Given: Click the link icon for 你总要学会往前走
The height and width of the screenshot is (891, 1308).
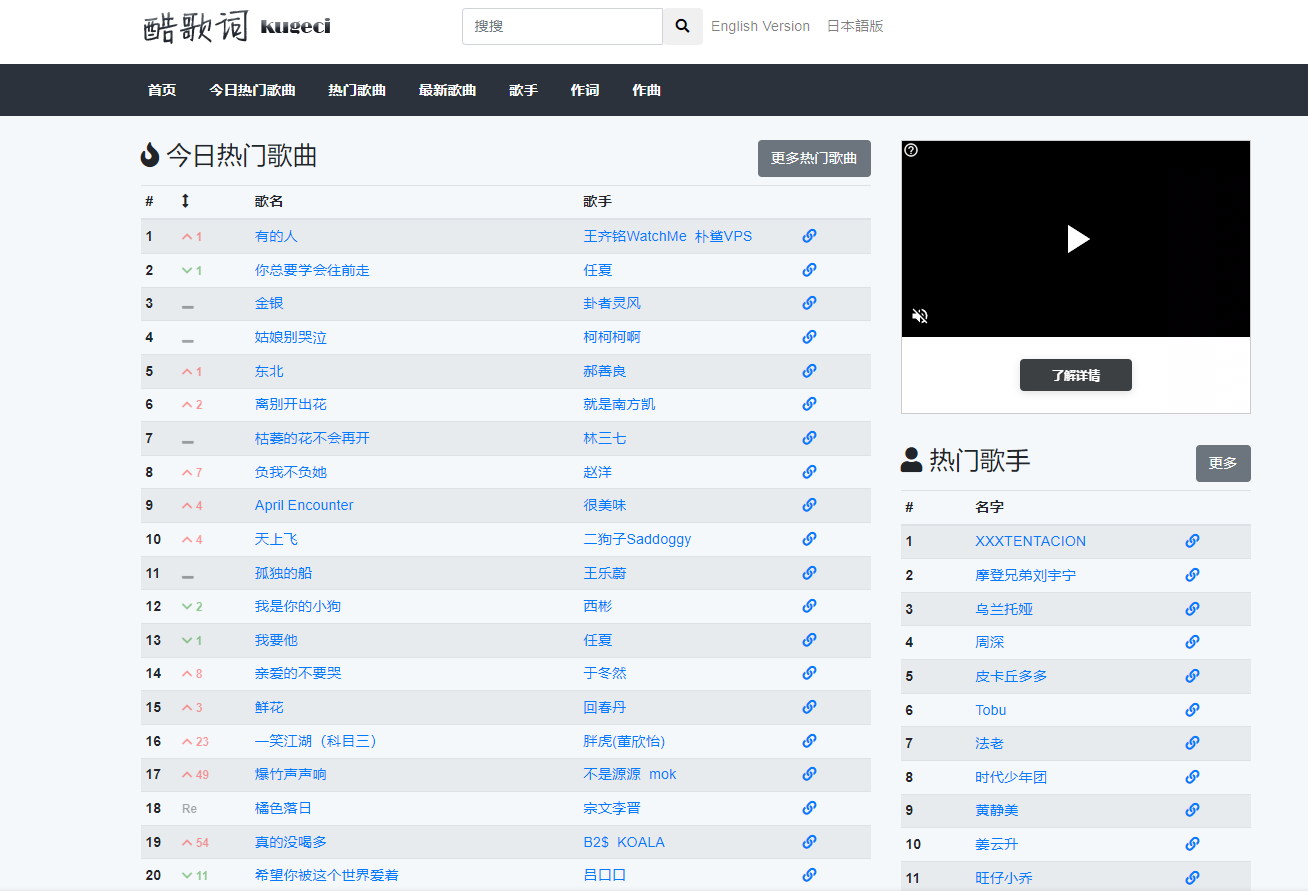Looking at the screenshot, I should click(x=810, y=270).
